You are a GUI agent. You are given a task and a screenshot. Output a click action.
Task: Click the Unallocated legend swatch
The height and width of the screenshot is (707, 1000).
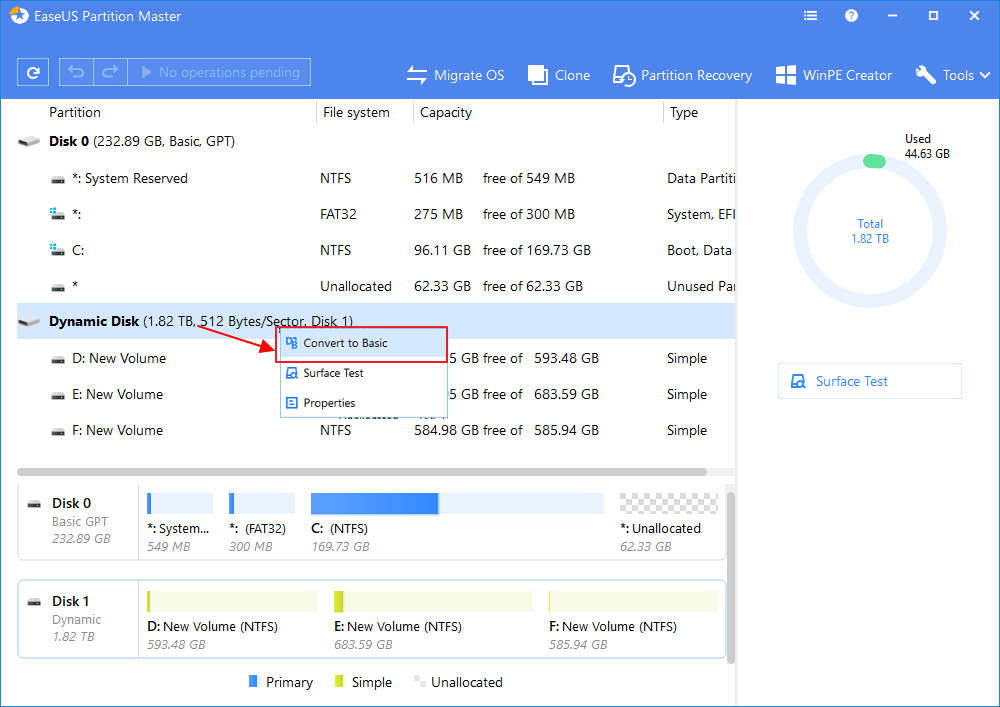[x=419, y=681]
